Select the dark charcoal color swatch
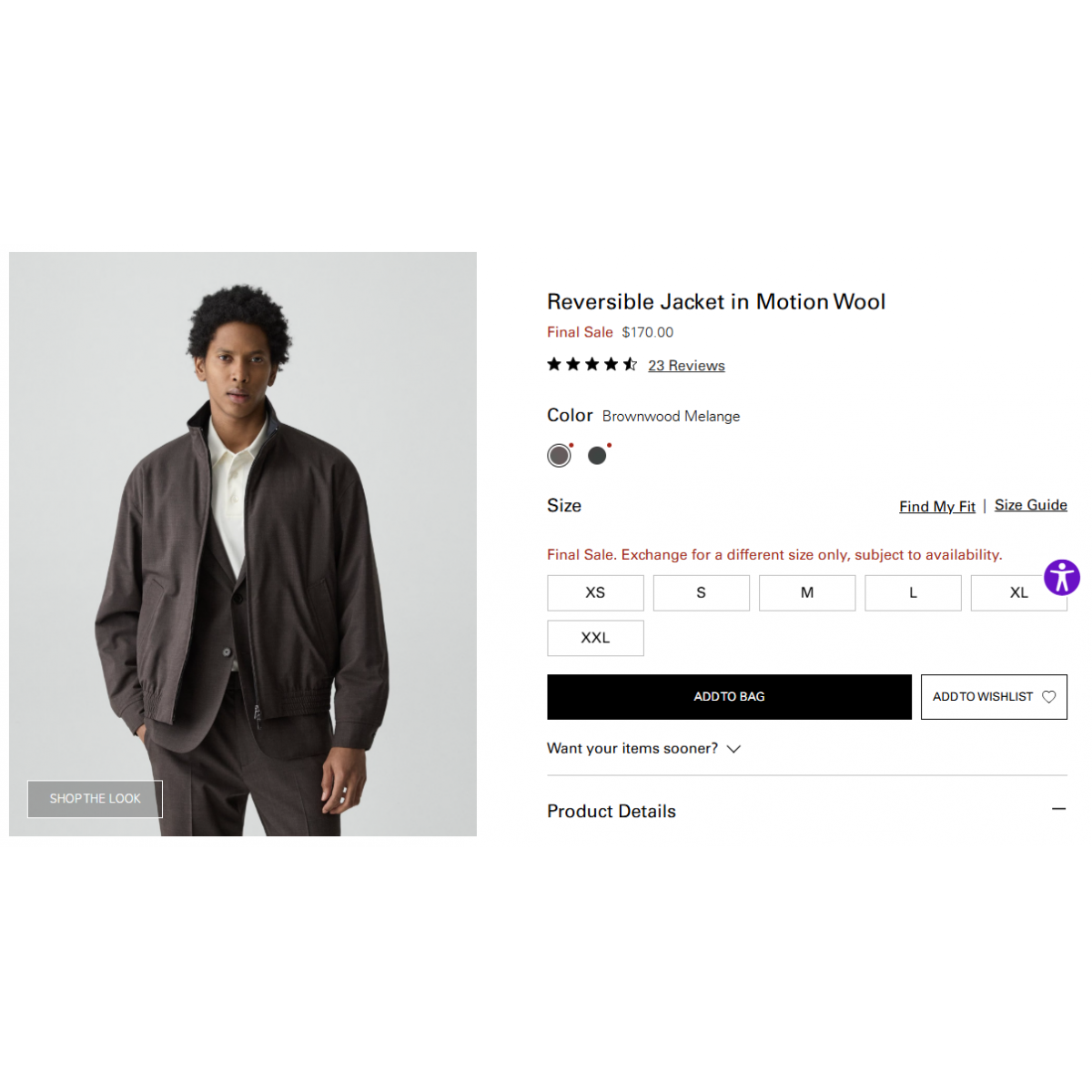 pos(597,455)
